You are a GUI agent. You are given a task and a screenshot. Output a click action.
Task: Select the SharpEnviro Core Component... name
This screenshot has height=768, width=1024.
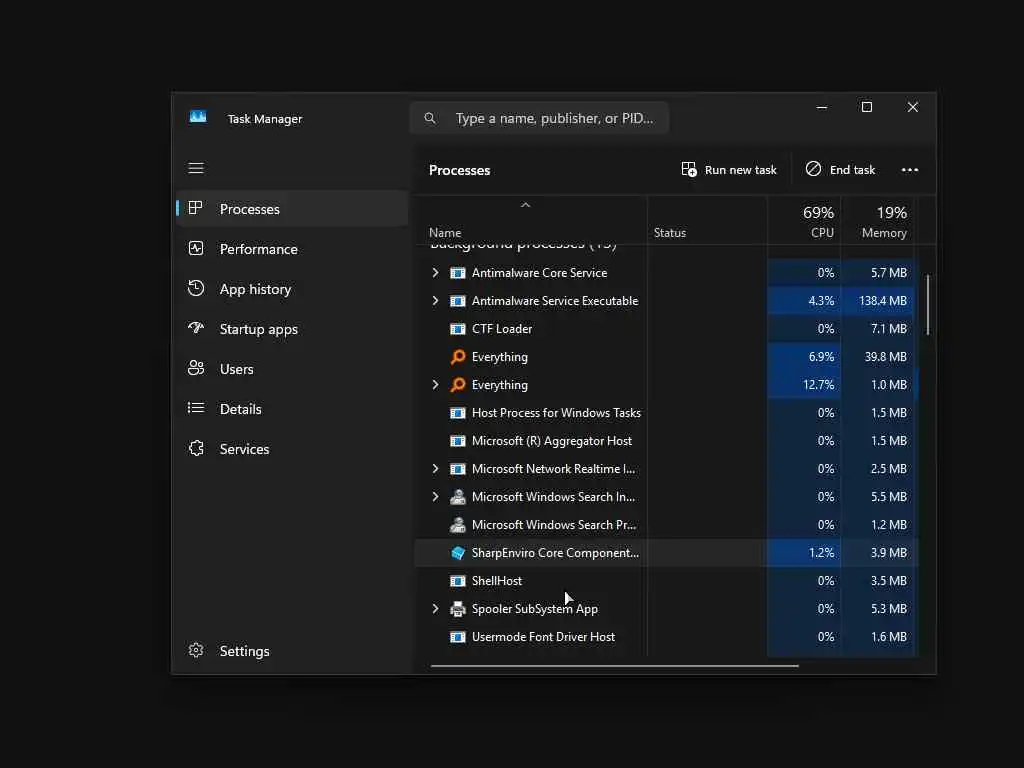(555, 553)
